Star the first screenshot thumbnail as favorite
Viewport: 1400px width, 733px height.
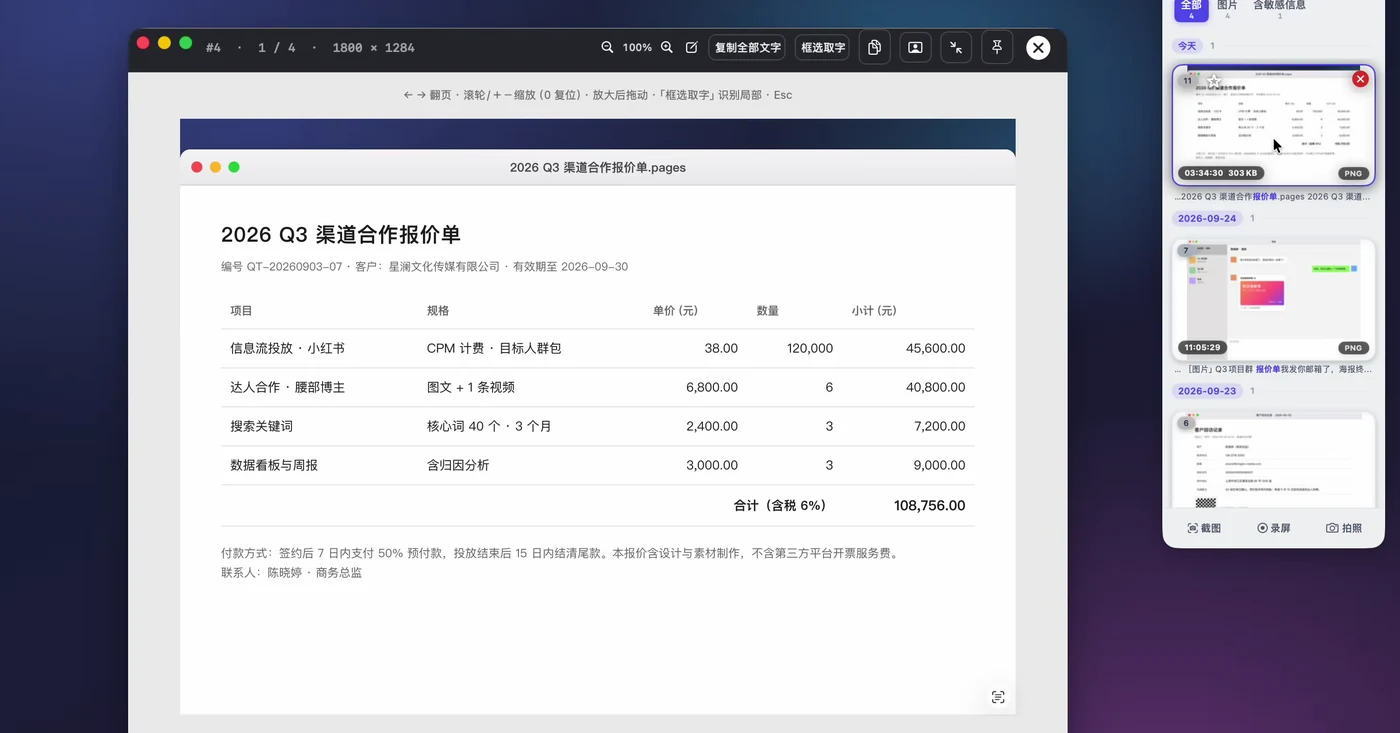click(x=1214, y=81)
